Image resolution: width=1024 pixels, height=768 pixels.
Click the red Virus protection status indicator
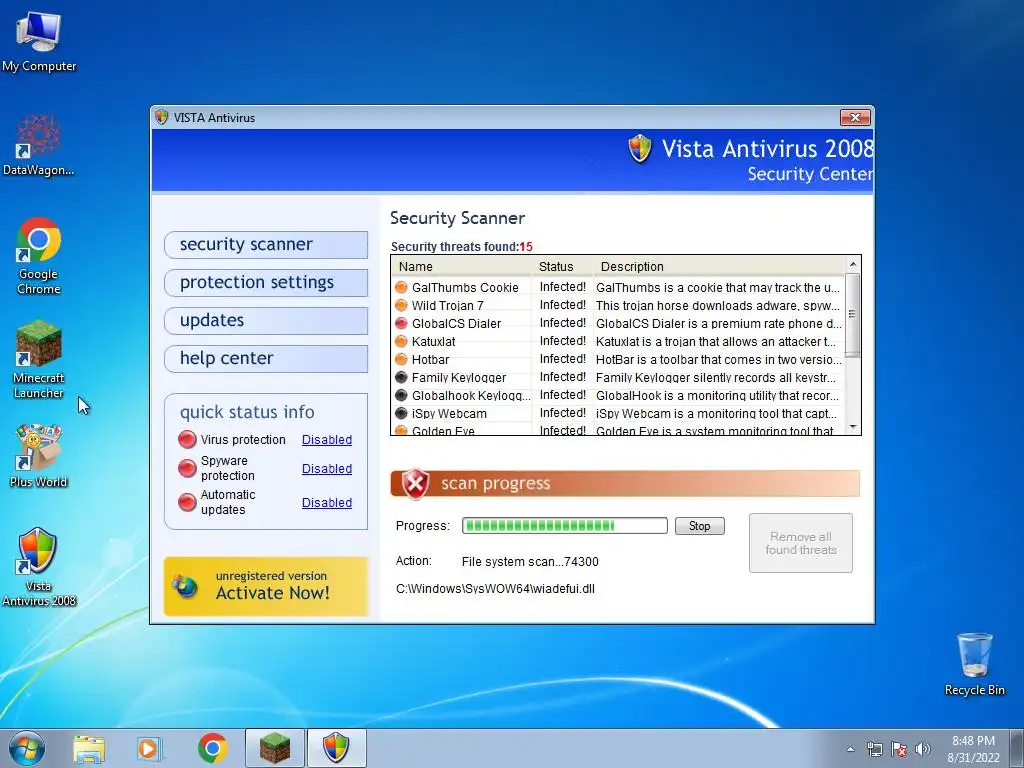click(x=187, y=440)
